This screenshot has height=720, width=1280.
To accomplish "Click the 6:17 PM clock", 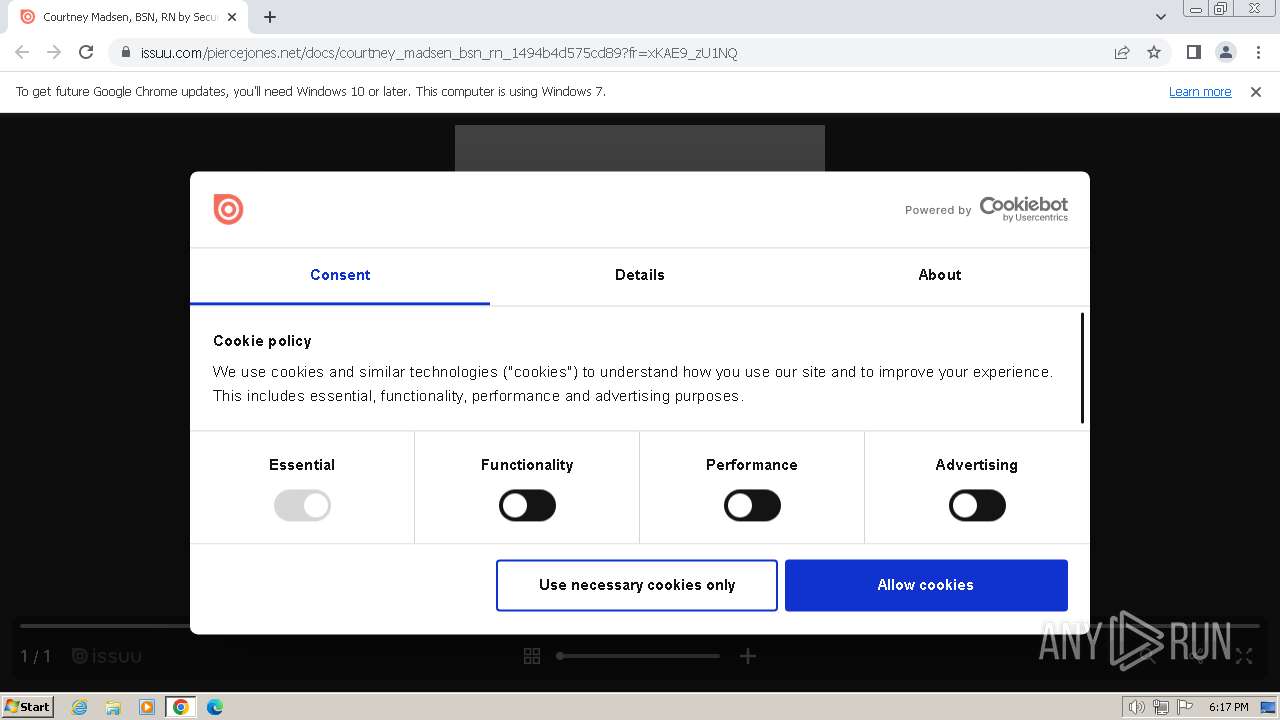I will (x=1228, y=707).
